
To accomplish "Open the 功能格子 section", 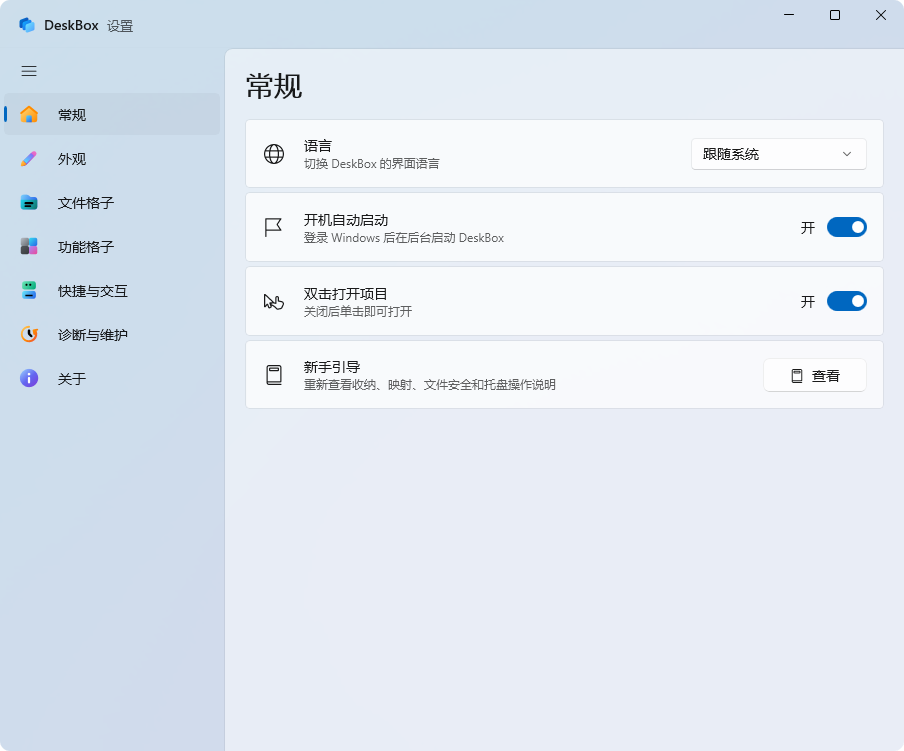I will pyautogui.click(x=112, y=246).
